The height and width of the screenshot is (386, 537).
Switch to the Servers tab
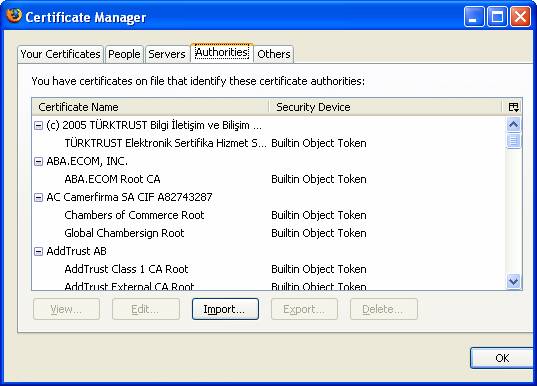(167, 54)
